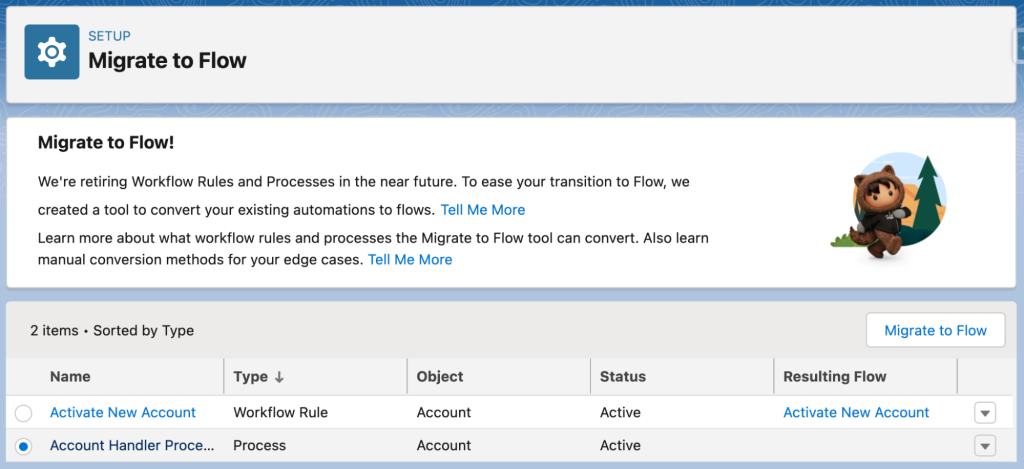Screen dimensions: 1024x469
Task: Select the Activate New Account radio button
Action: coord(24,413)
